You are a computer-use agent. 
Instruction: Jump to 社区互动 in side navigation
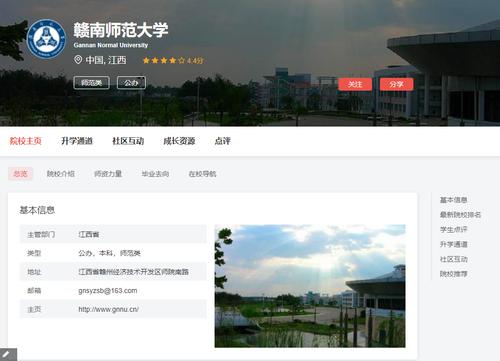(x=453, y=259)
